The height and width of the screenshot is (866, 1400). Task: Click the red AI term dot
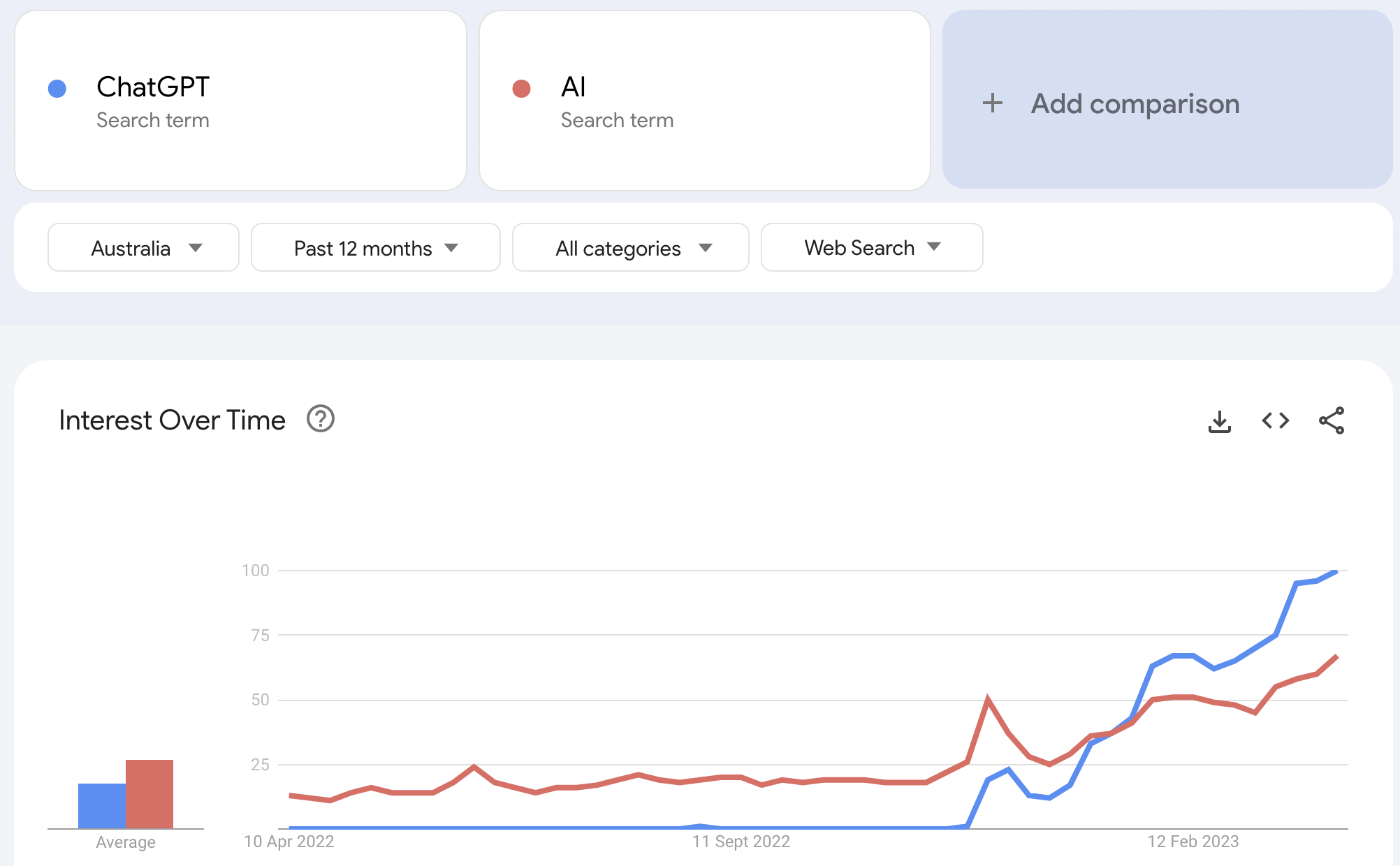(x=521, y=89)
